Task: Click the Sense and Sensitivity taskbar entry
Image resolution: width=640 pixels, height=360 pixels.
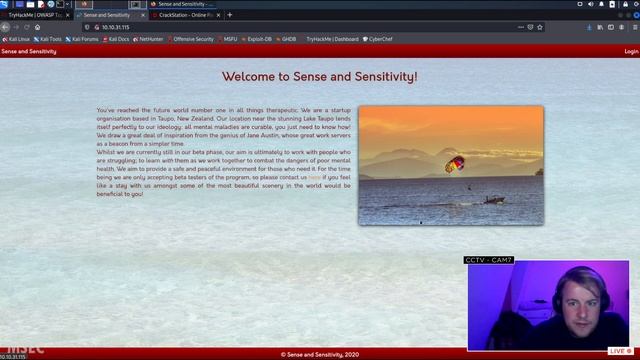Action: [x=183, y=4]
